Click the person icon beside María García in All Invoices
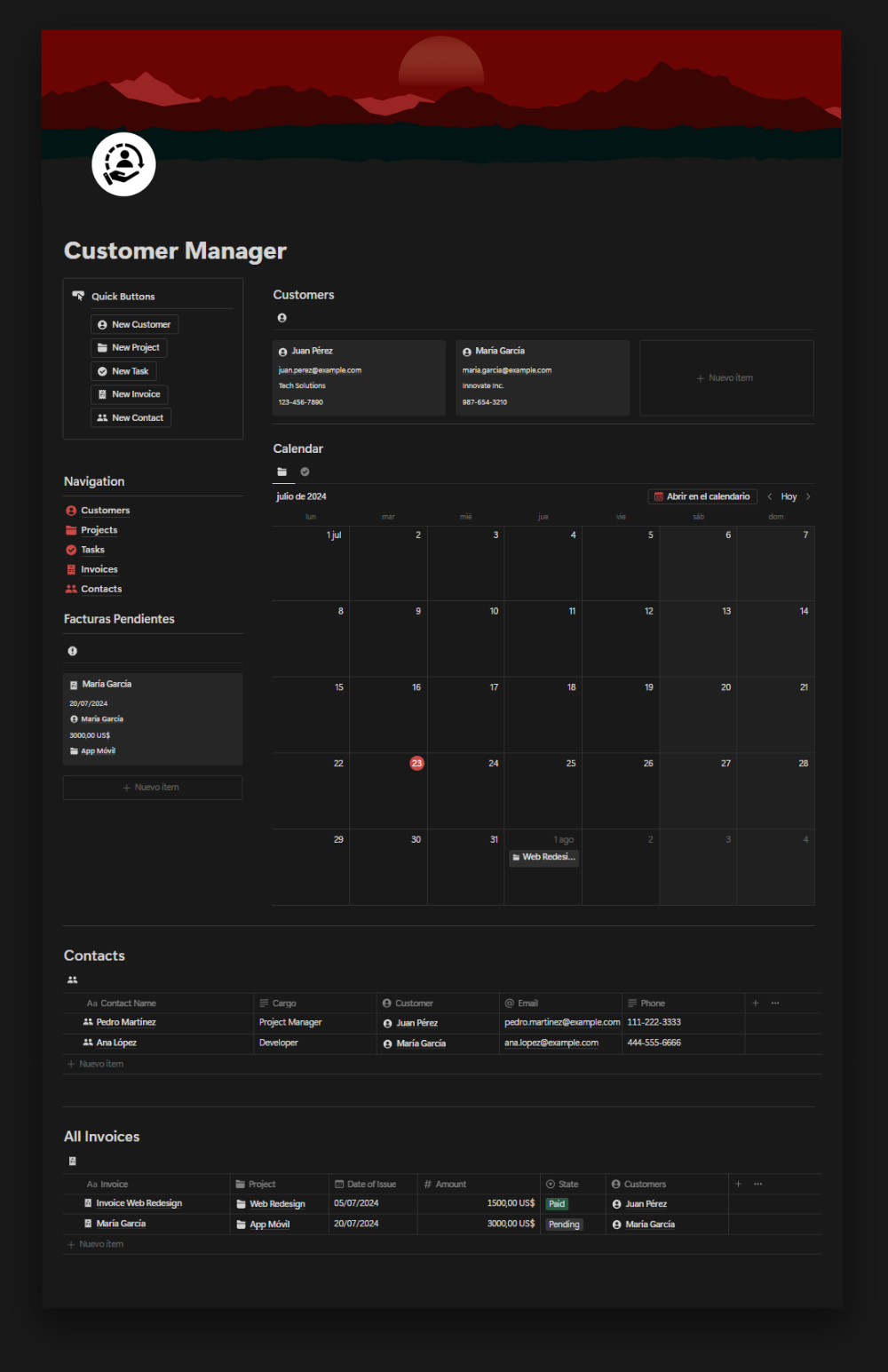The image size is (888, 1372). click(615, 1224)
